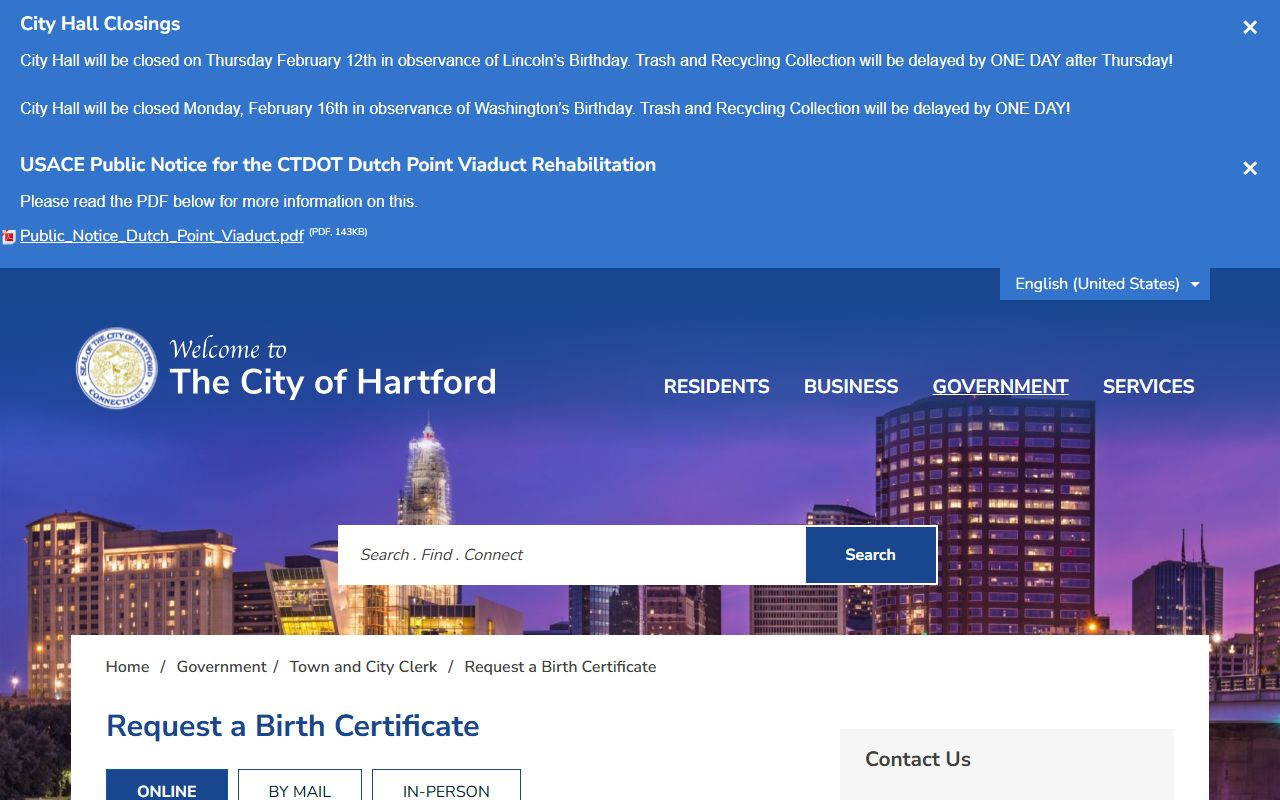
Task: Click Request a Birth Certificate breadcrumb text
Action: 561,667
